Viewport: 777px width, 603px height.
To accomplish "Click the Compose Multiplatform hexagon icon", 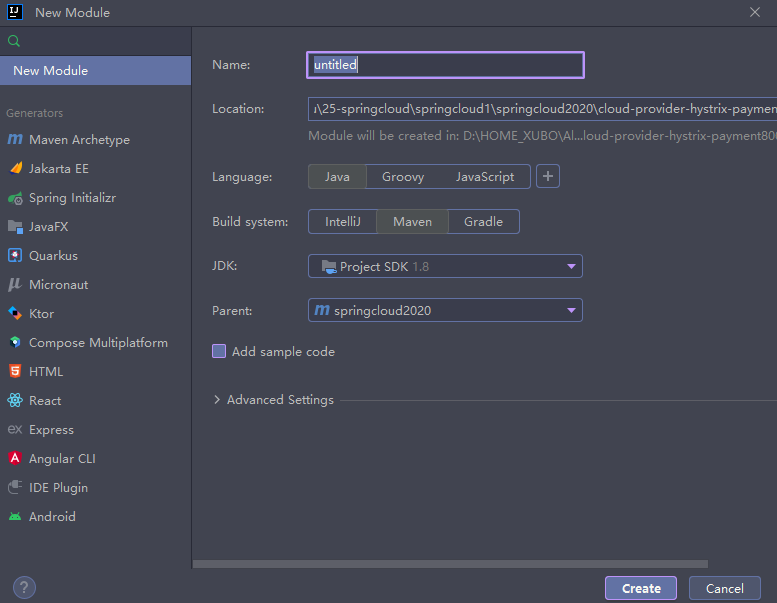I will [x=15, y=342].
